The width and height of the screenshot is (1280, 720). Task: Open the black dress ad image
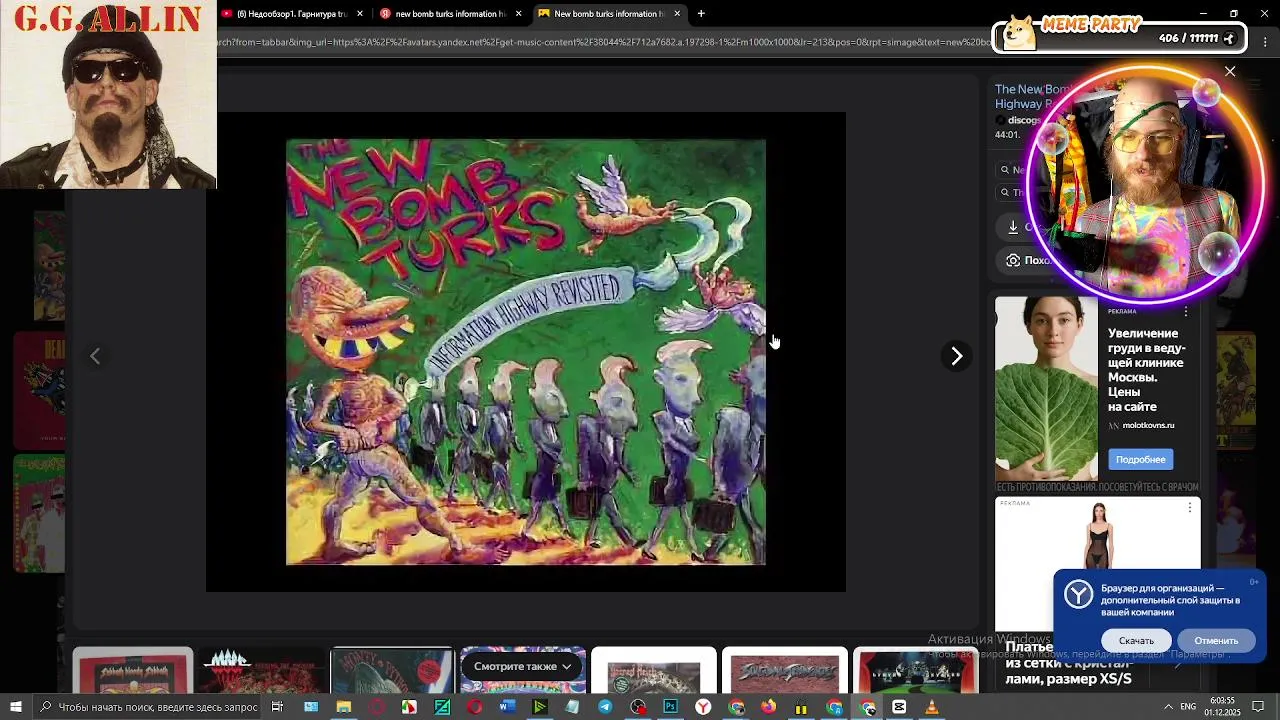(1098, 536)
